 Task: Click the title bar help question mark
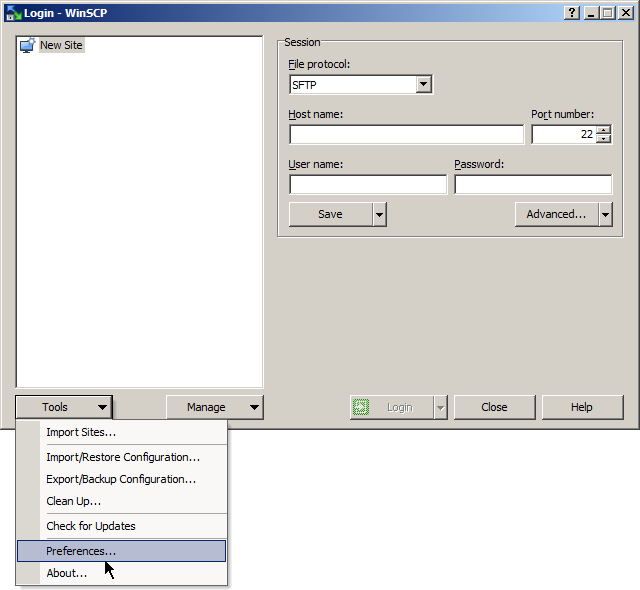coord(572,12)
